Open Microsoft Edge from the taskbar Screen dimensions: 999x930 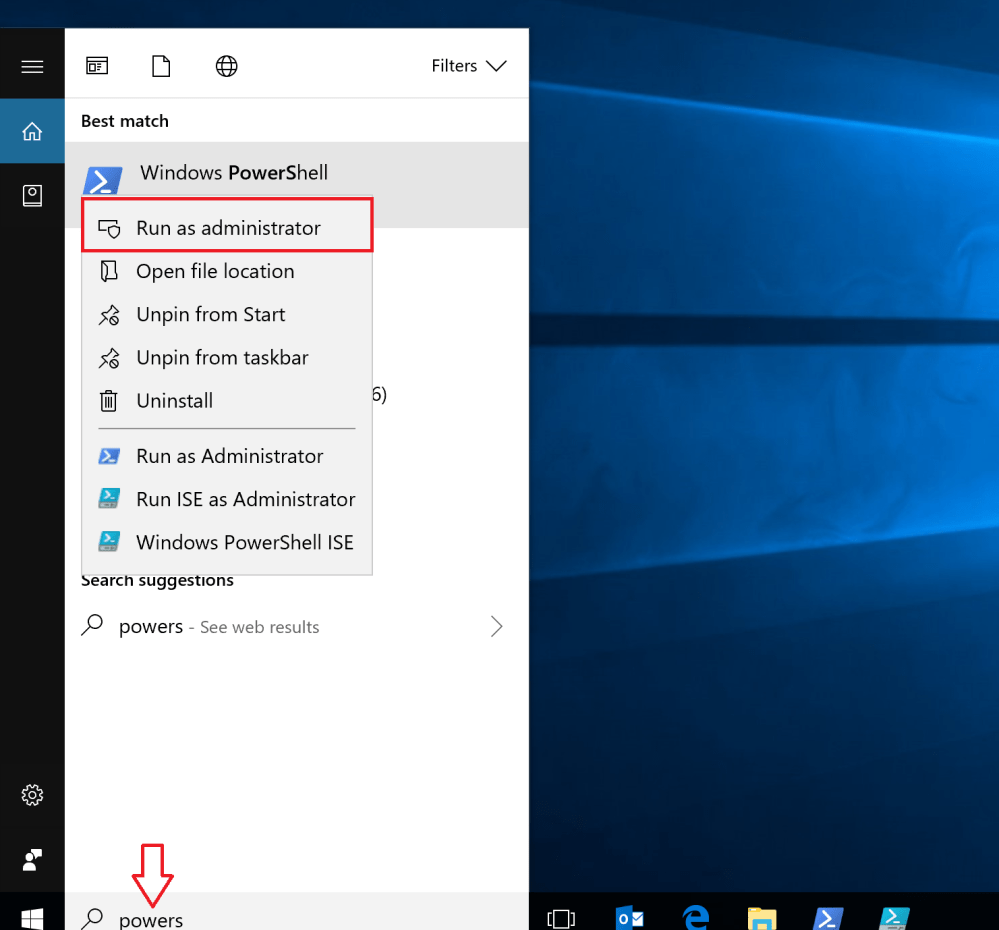695,916
